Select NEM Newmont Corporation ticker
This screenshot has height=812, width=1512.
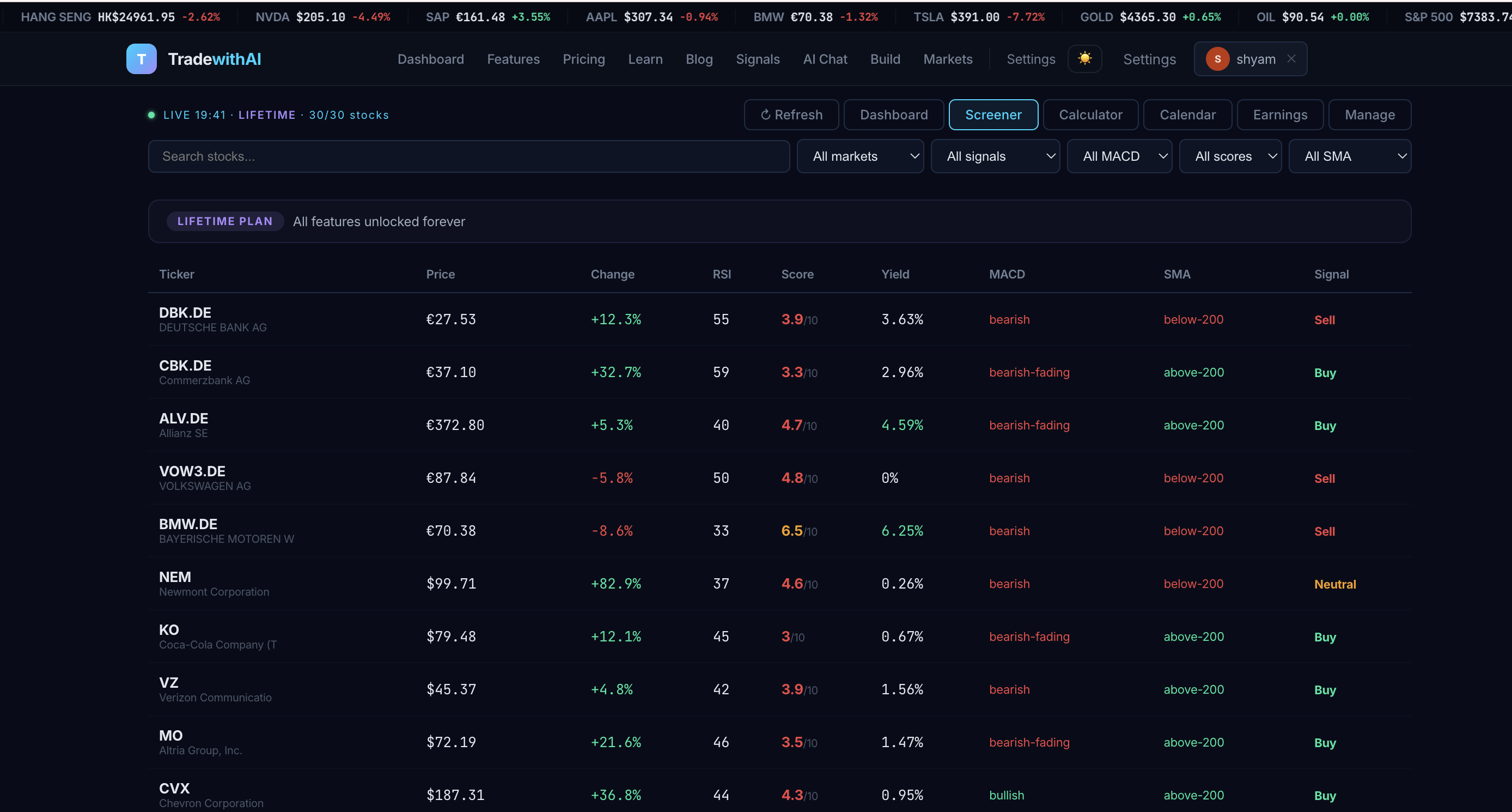[x=175, y=577]
